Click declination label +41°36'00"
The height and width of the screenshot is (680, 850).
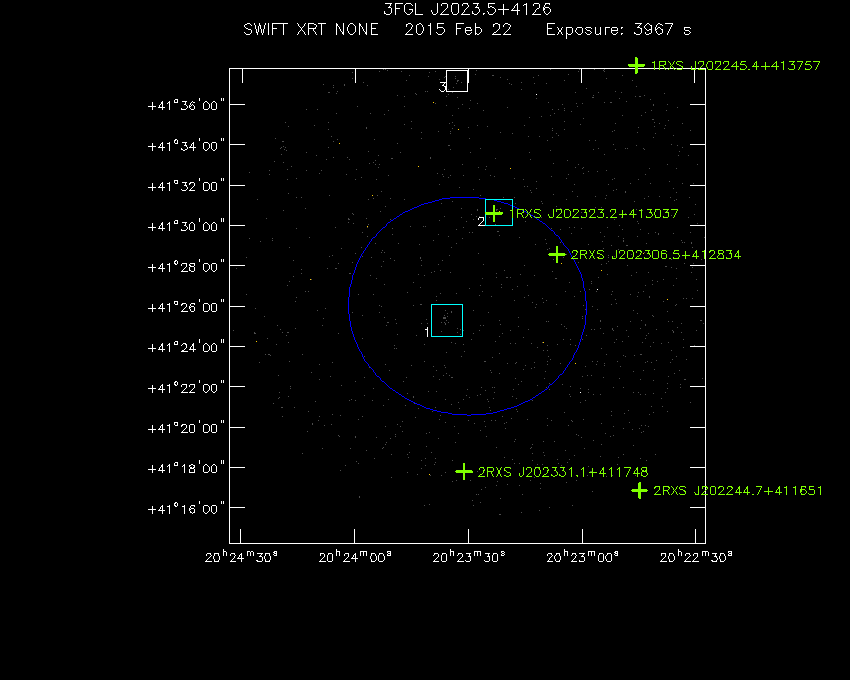pyautogui.click(x=186, y=105)
